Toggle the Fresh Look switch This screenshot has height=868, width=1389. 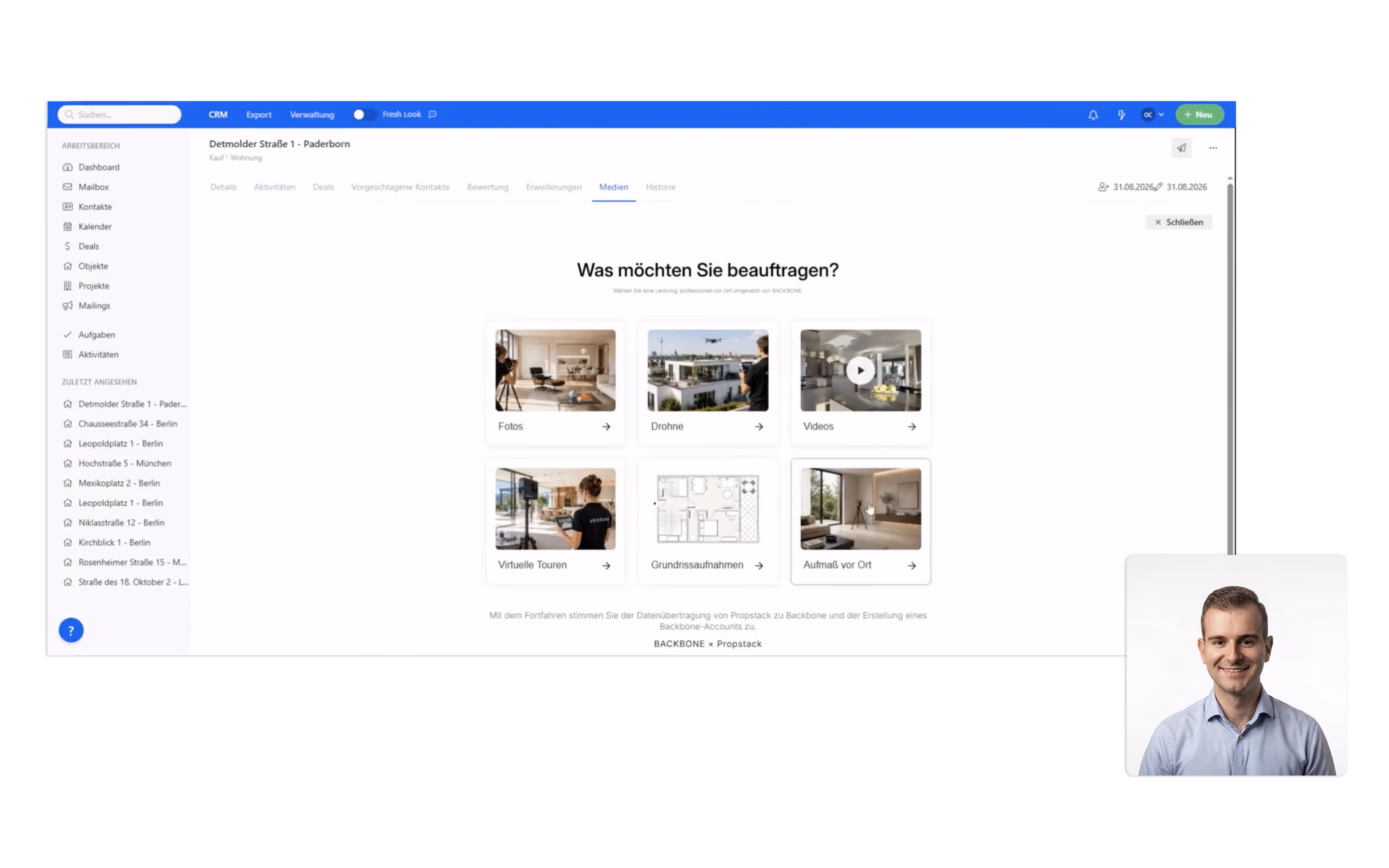pos(363,114)
